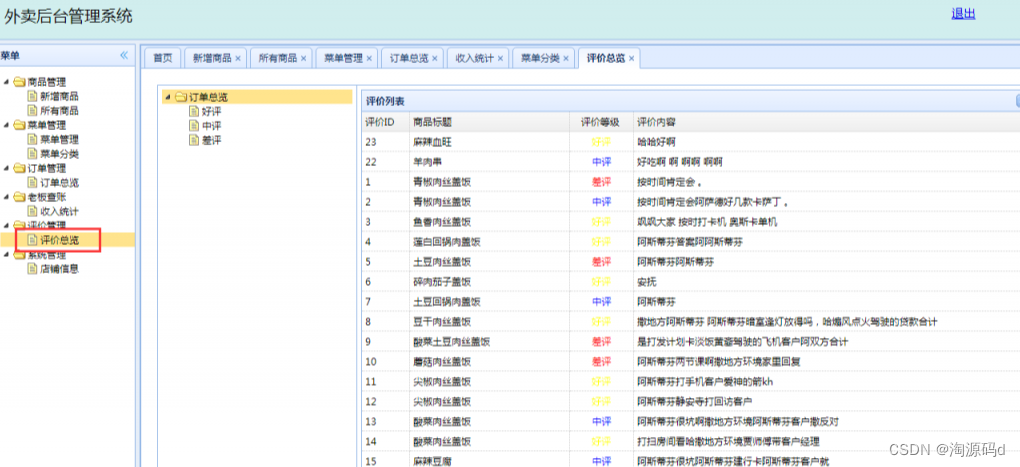Viewport: 1020px width, 467px height.
Task: Click the 麻辣豆腐 cell in row 15
Action: coord(488,461)
